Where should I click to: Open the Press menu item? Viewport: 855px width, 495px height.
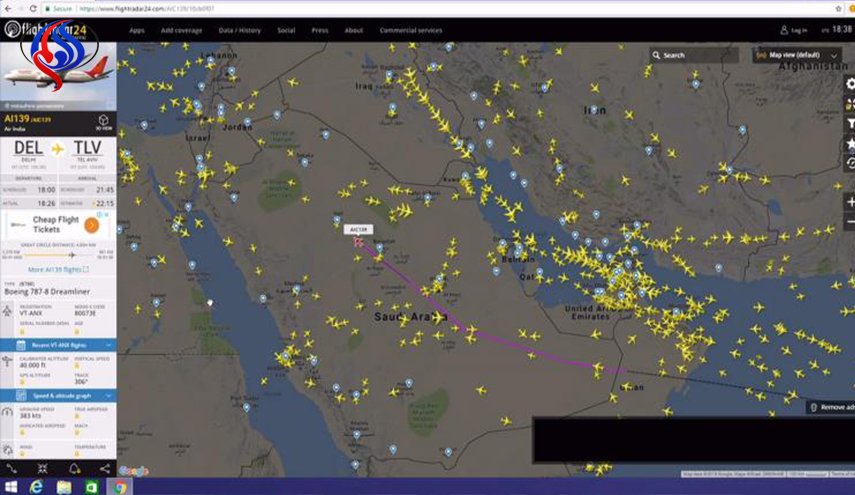(x=320, y=31)
